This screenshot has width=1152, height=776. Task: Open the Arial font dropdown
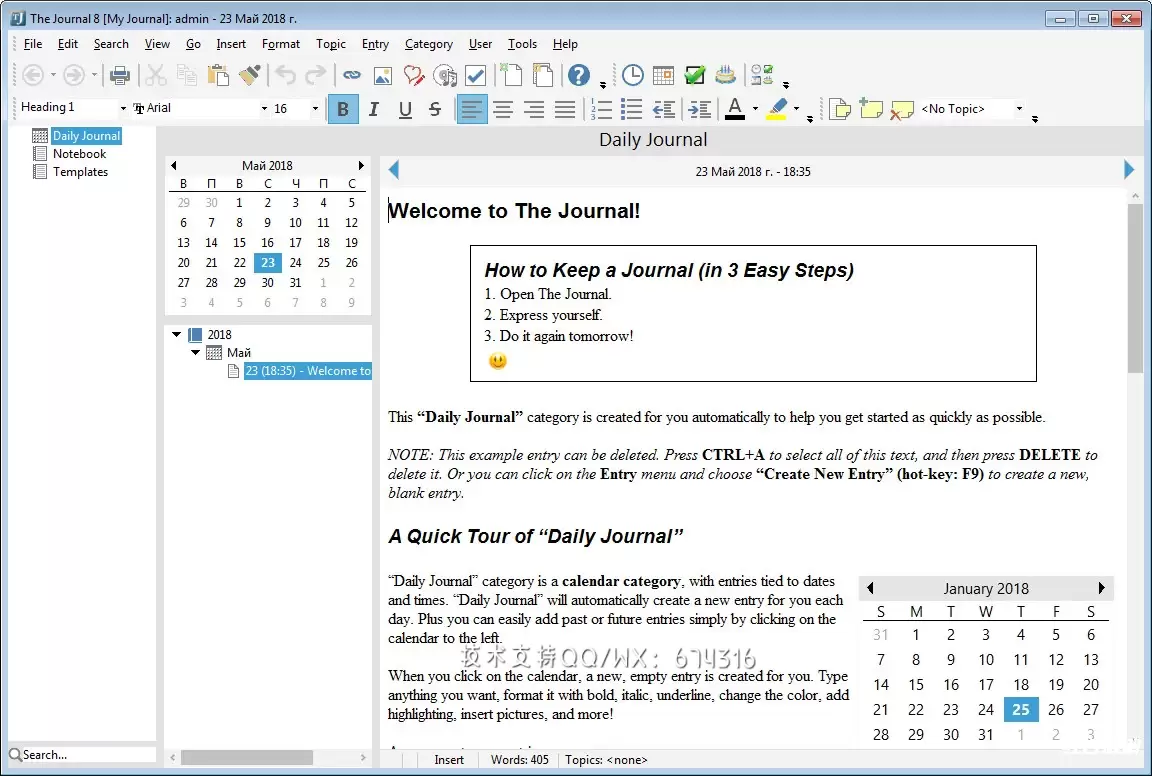[x=264, y=109]
